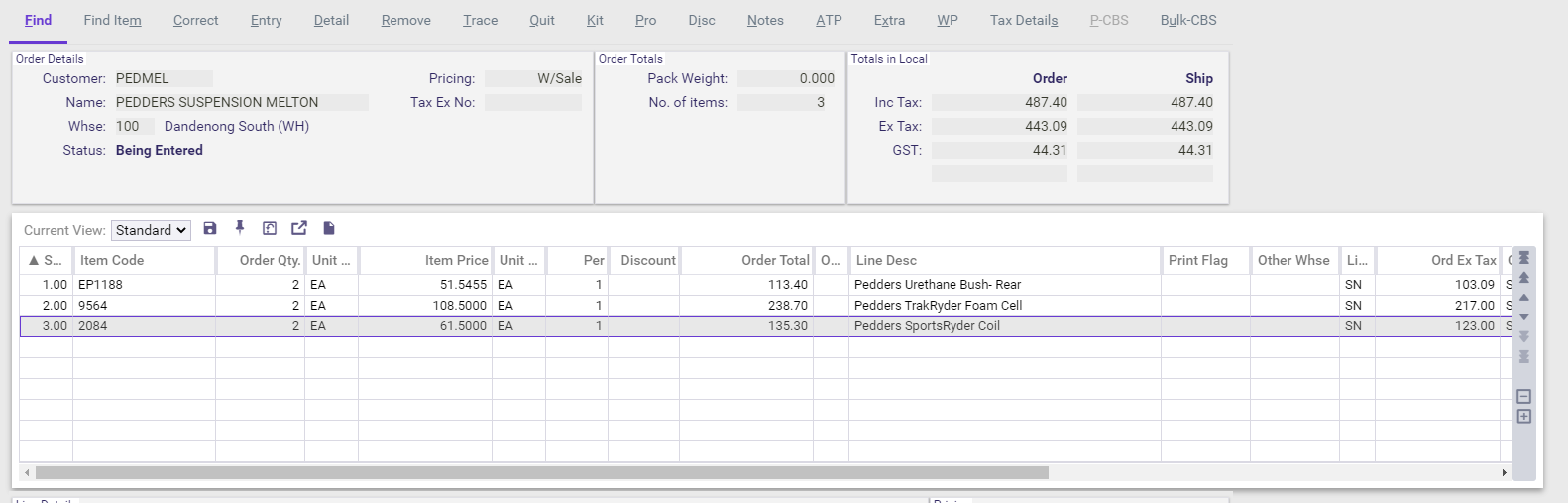Move down one row with single down arrow
Image resolution: width=1568 pixels, height=503 pixels.
1524,317
